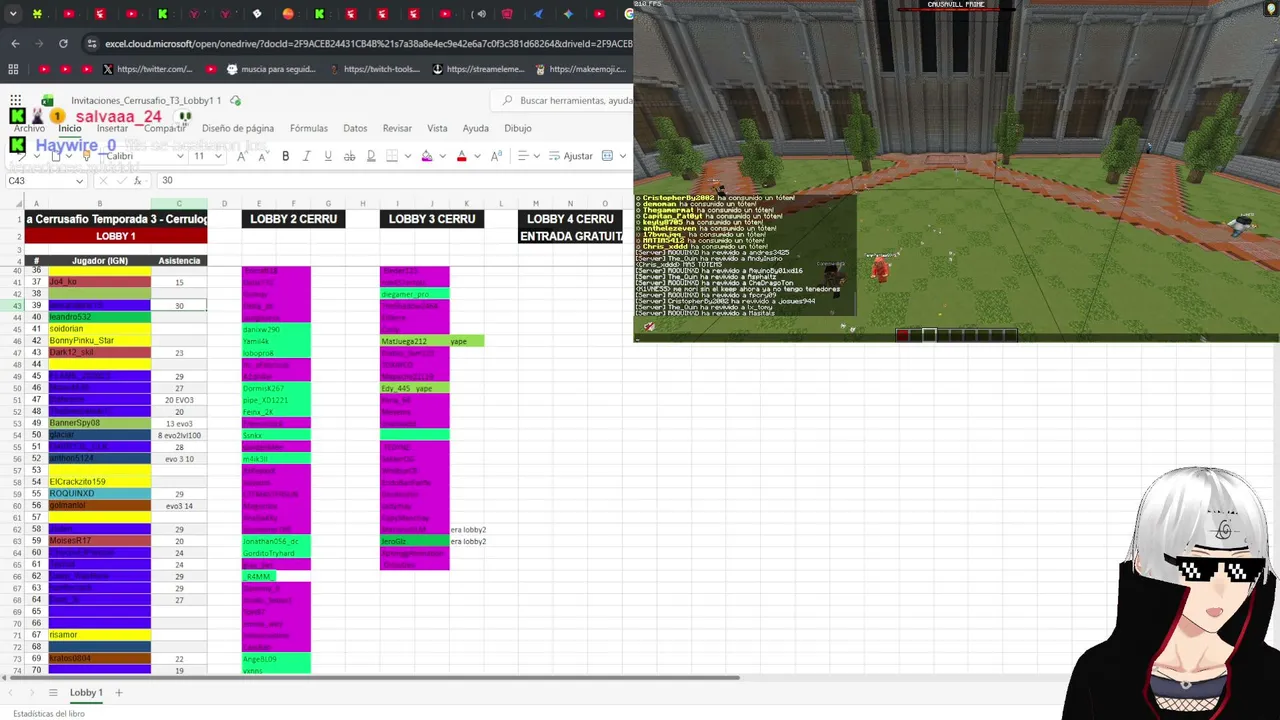Viewport: 1280px width, 720px height.
Task: Expand the font size dropdown
Action: (217, 156)
